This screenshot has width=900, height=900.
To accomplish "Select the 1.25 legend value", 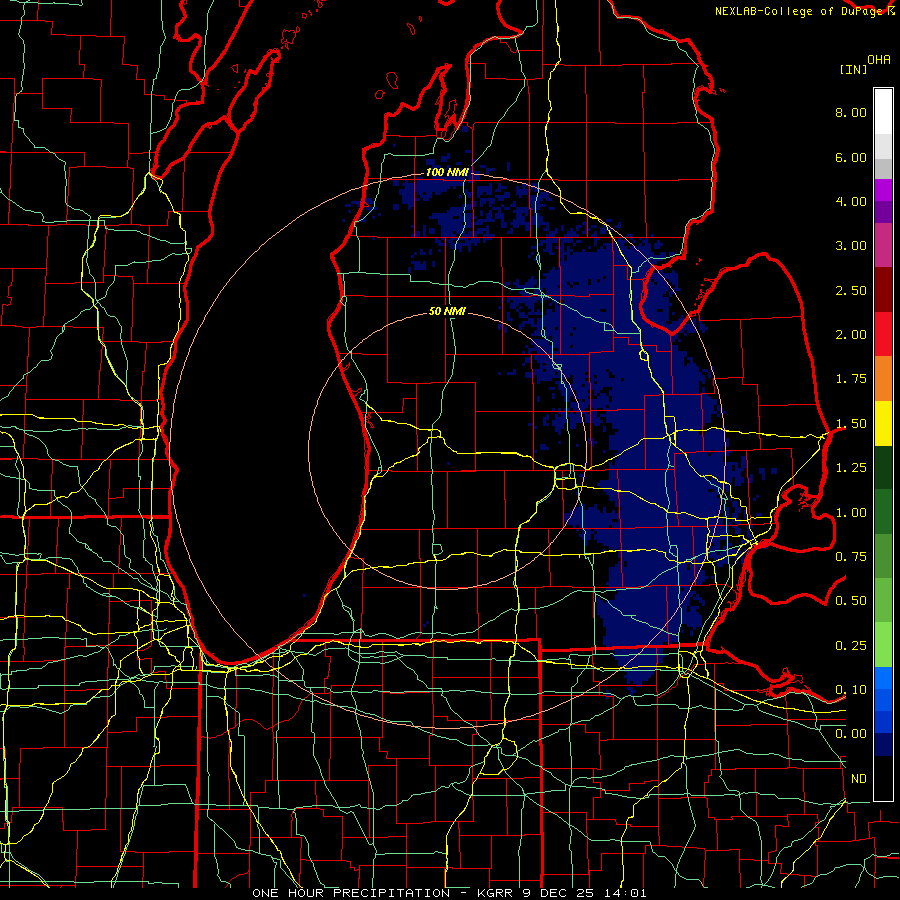I will click(x=851, y=468).
